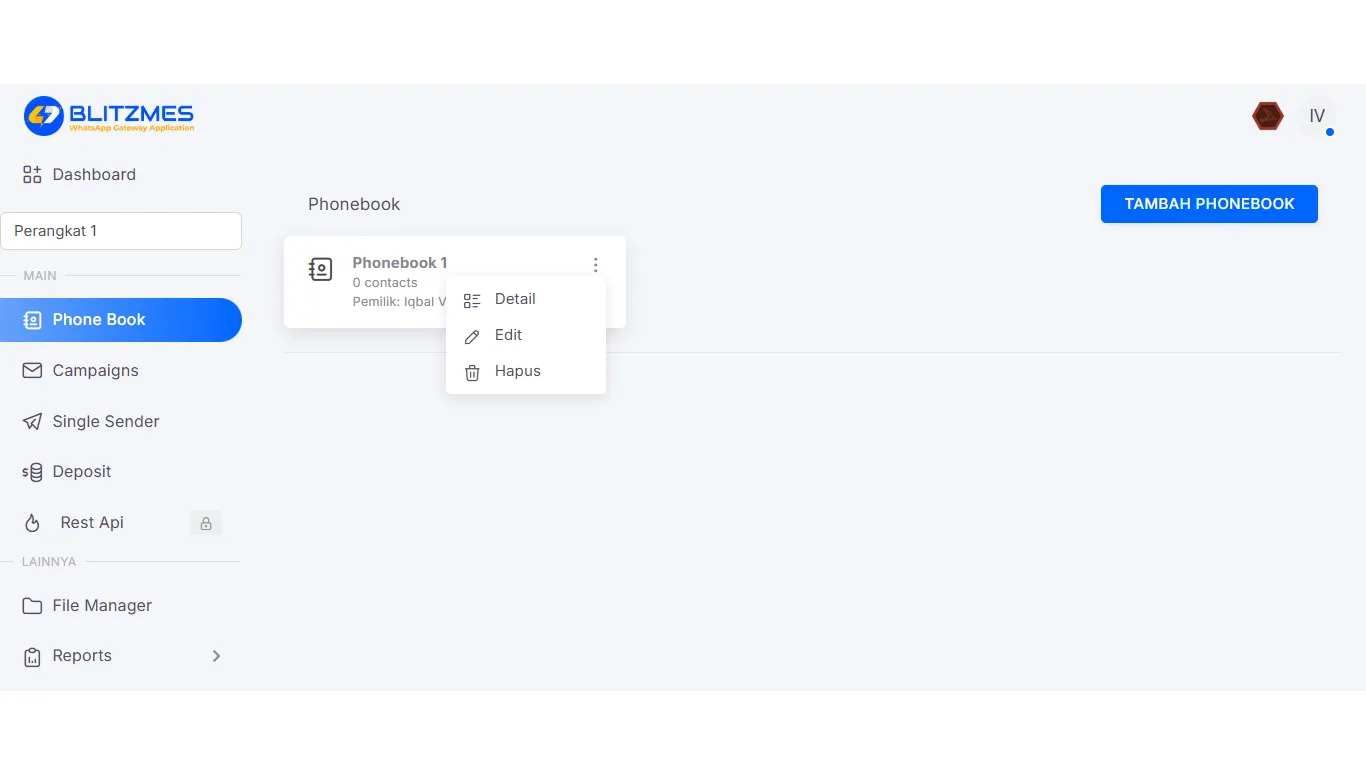Screen dimensions: 1366x775
Task: Click the TAMBAH PHONEBOOK button
Action: (1209, 204)
